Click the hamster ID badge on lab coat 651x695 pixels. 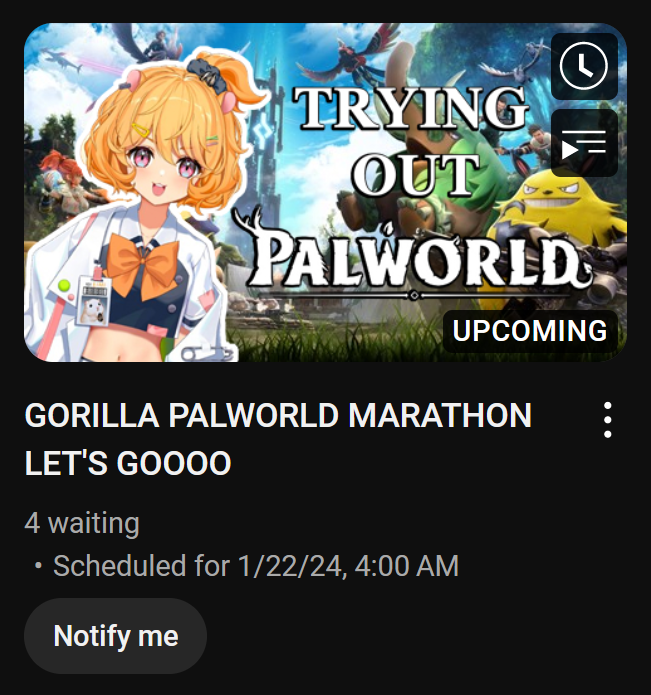click(93, 301)
